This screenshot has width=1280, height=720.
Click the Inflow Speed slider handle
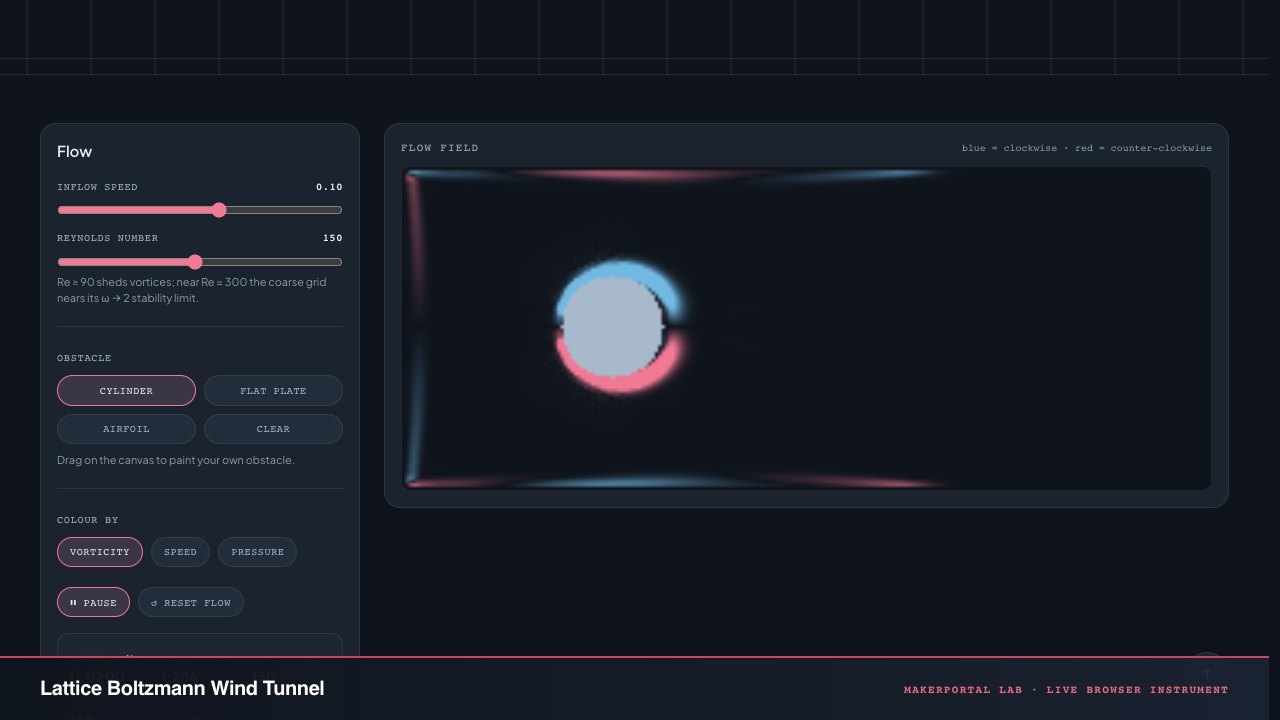pos(219,210)
